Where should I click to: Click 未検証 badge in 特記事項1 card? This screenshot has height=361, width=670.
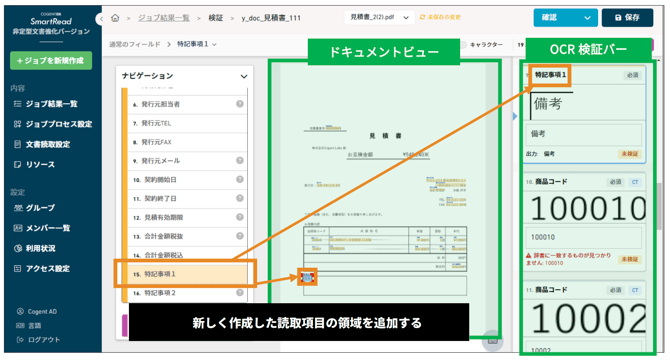[x=629, y=154]
